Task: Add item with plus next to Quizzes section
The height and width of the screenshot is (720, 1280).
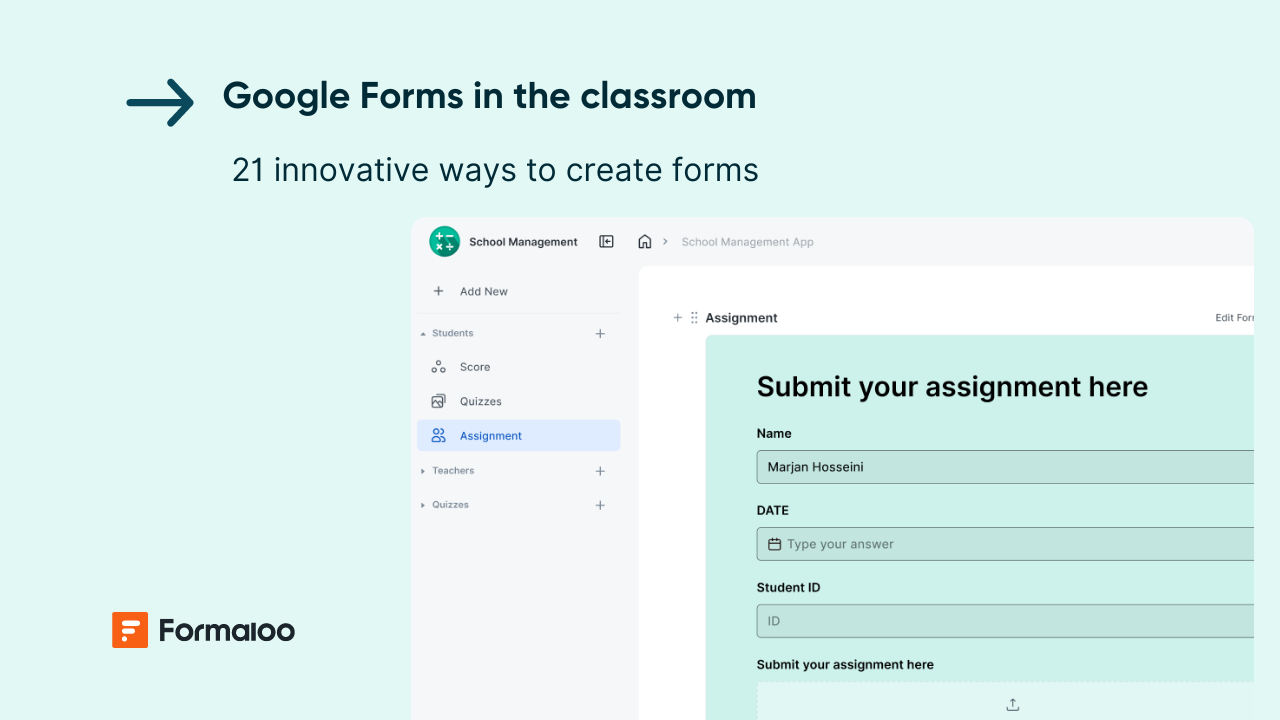Action: (x=600, y=505)
